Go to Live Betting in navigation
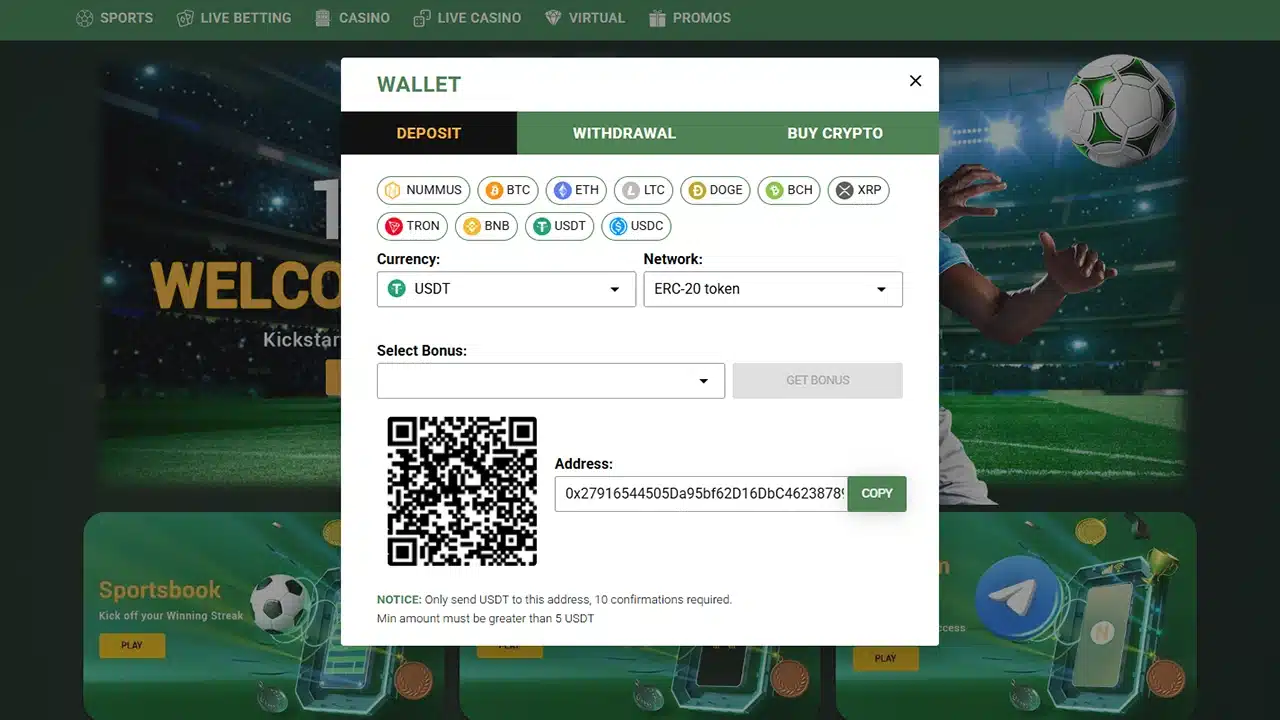The height and width of the screenshot is (720, 1280). click(234, 18)
